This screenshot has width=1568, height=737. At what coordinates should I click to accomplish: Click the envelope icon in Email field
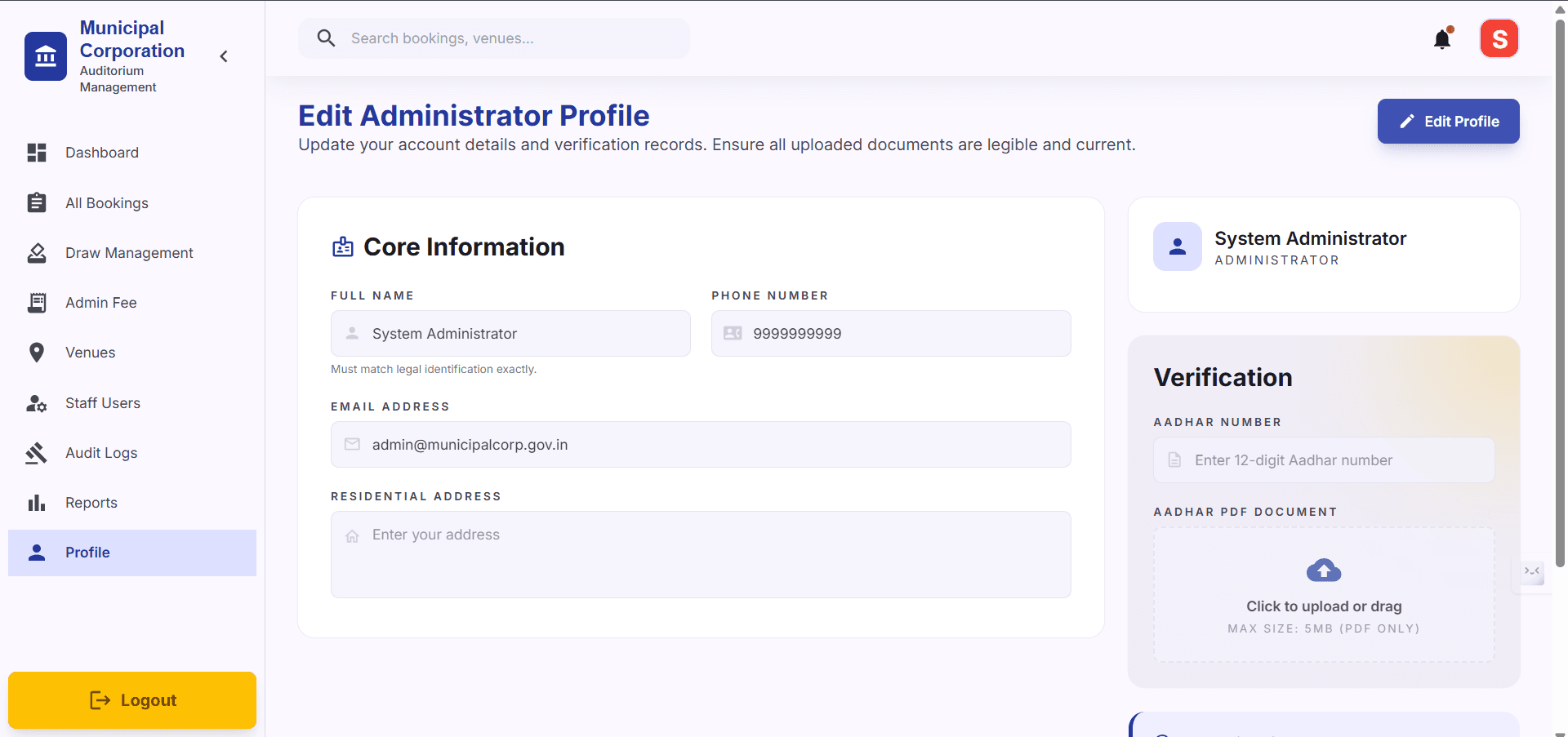pyautogui.click(x=352, y=444)
